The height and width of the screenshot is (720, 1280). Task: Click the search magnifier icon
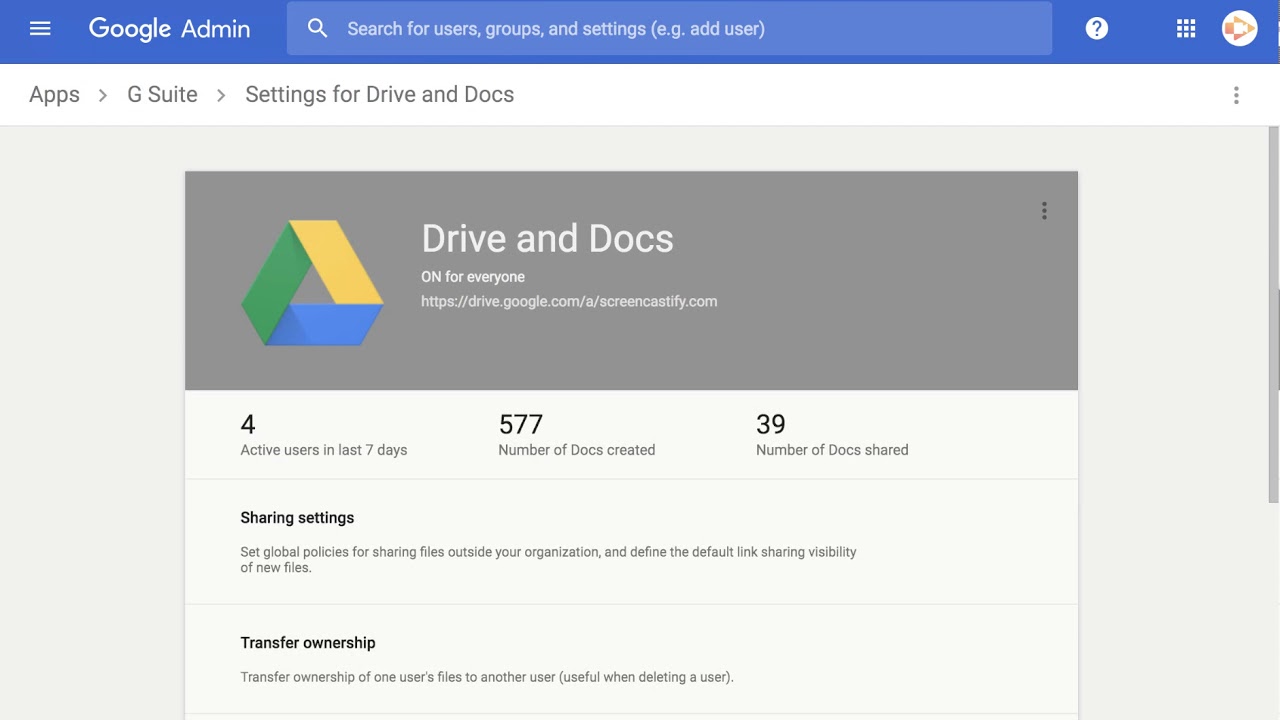318,29
